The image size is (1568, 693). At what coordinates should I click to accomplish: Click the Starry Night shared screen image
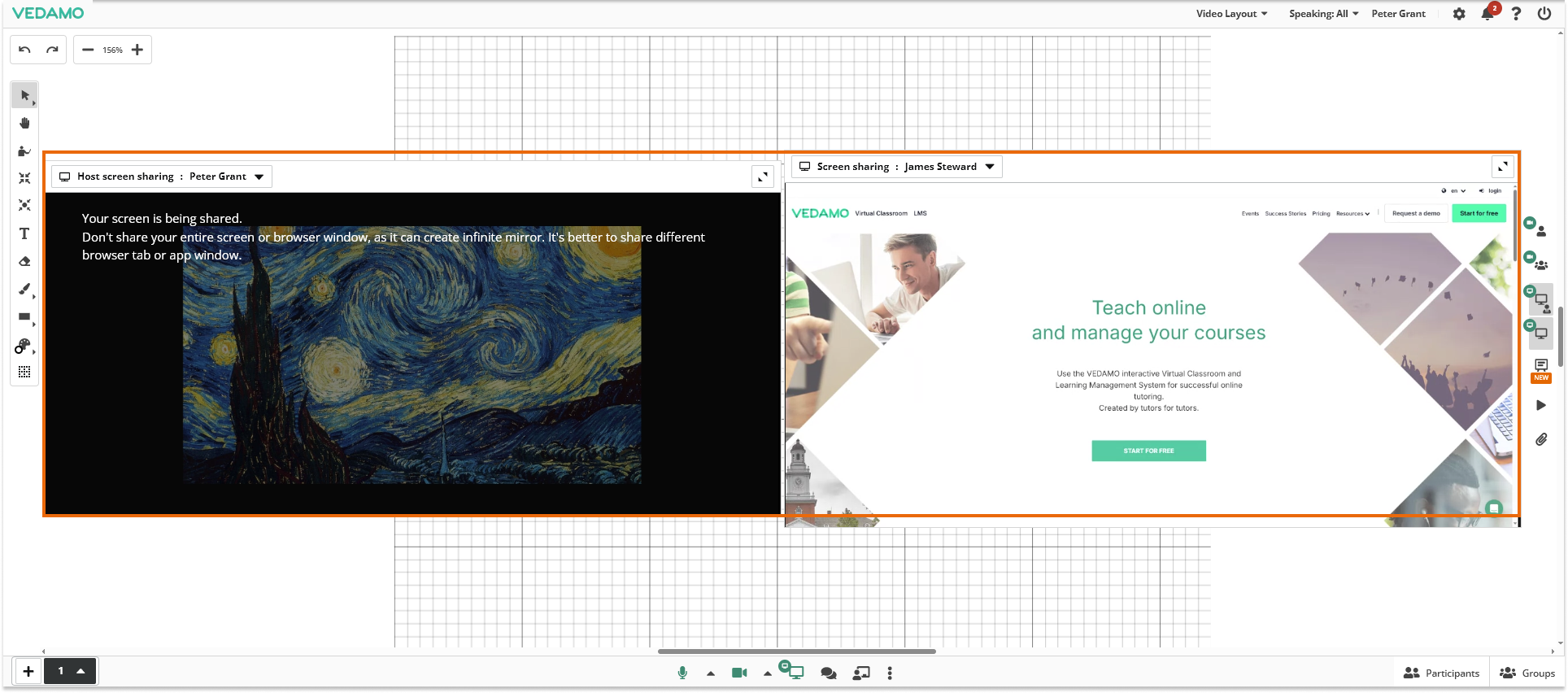(x=412, y=355)
